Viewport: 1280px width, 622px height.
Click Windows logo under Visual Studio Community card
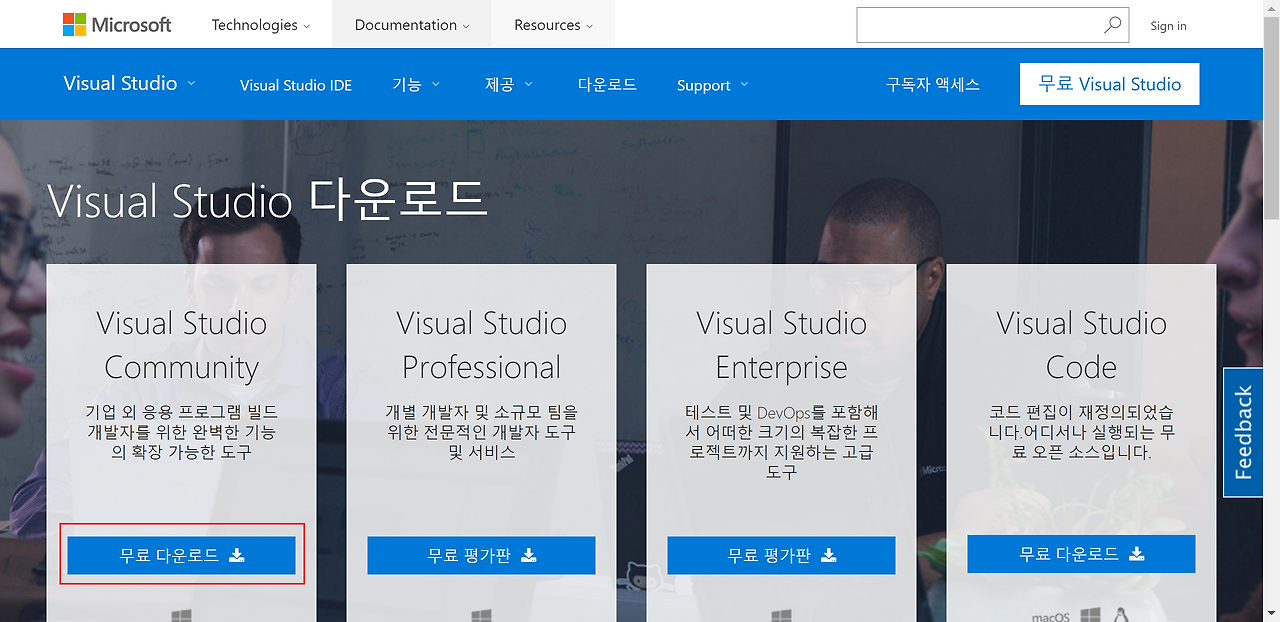click(x=181, y=615)
